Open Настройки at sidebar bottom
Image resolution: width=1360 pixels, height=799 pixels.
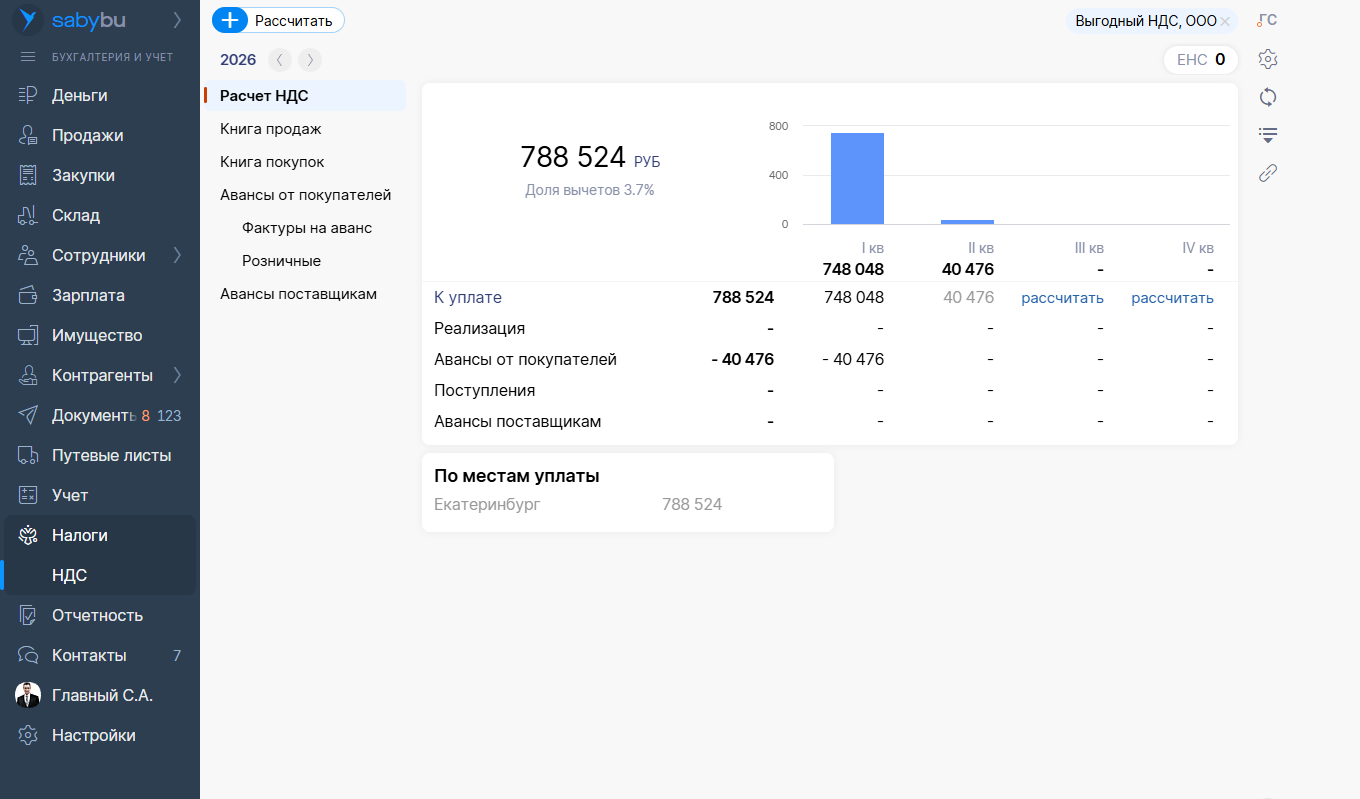[x=93, y=736]
